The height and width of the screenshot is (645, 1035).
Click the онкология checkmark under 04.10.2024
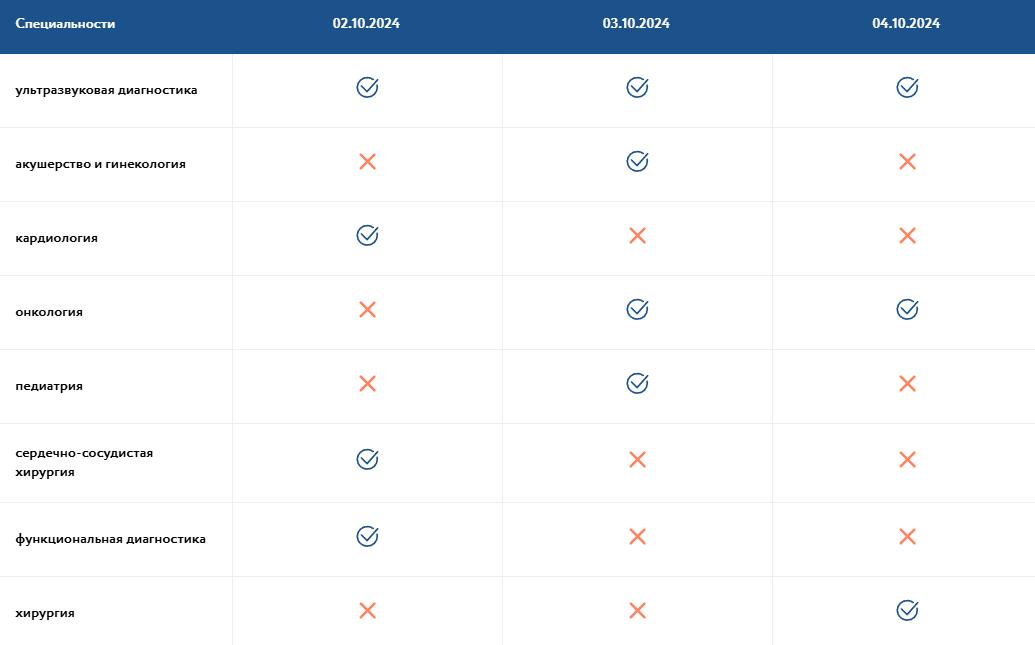(x=907, y=309)
